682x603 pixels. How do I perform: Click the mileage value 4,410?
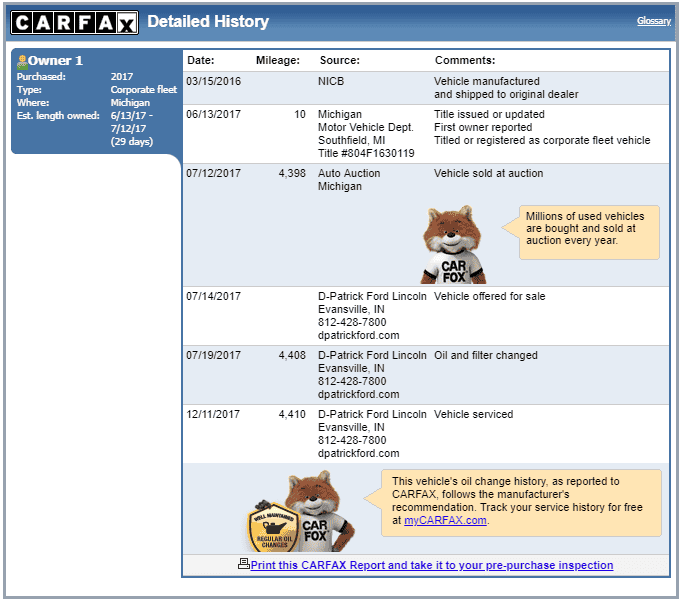[x=292, y=414]
